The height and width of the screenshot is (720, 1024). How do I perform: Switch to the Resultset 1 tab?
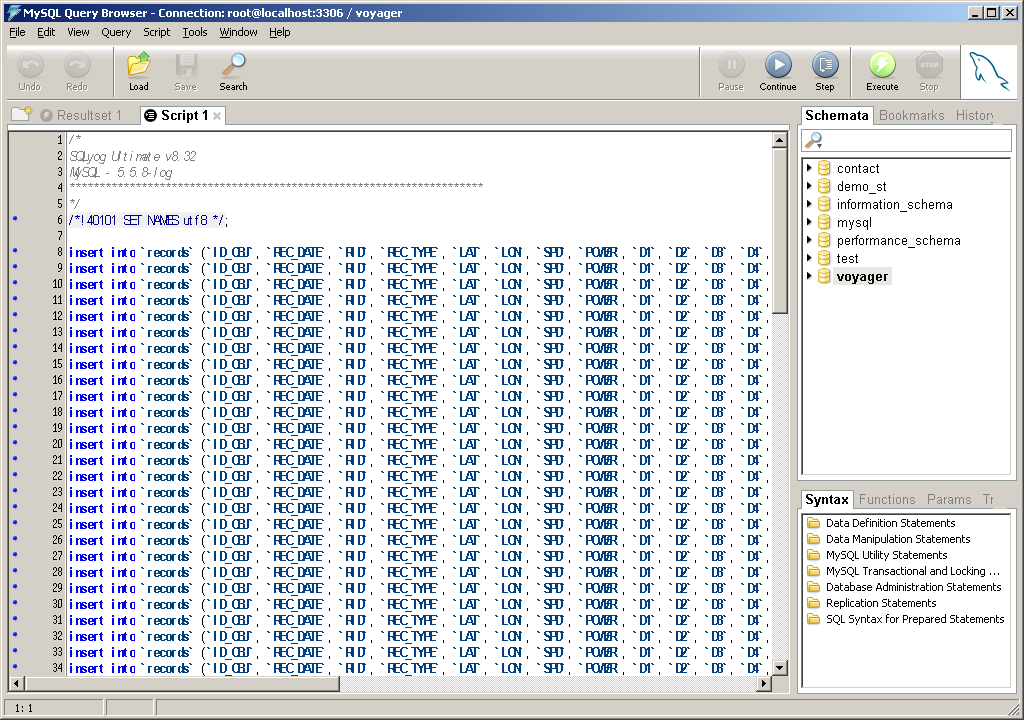[82, 115]
